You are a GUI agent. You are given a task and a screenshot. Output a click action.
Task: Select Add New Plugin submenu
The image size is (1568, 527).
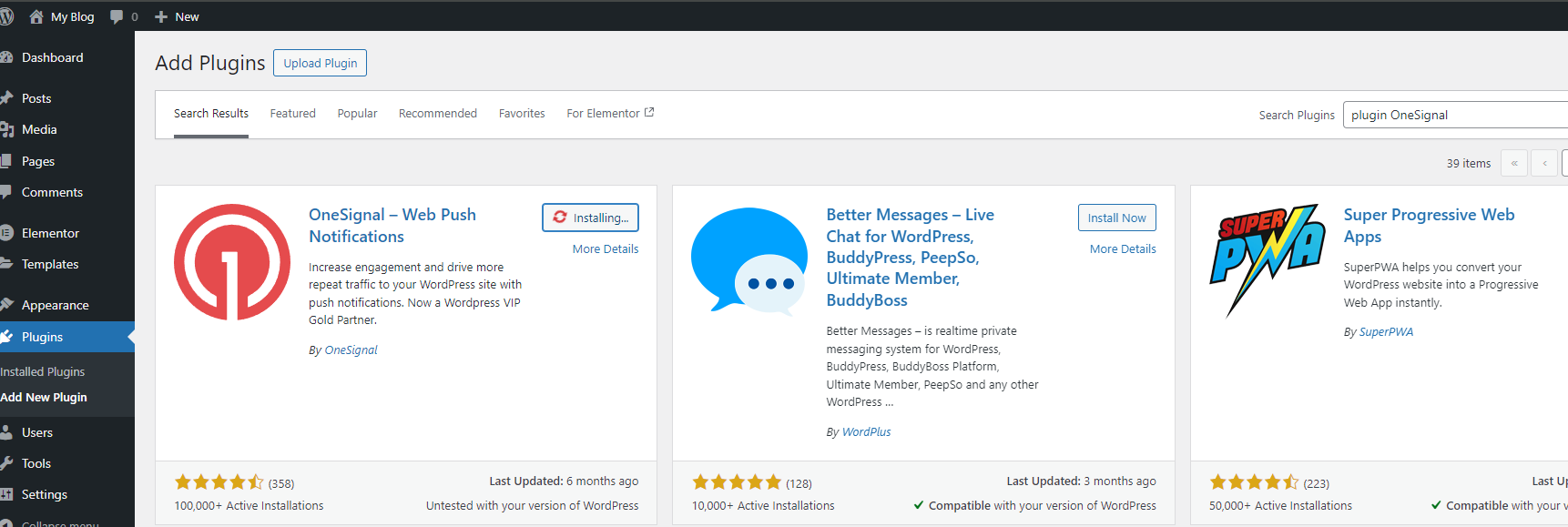[44, 397]
